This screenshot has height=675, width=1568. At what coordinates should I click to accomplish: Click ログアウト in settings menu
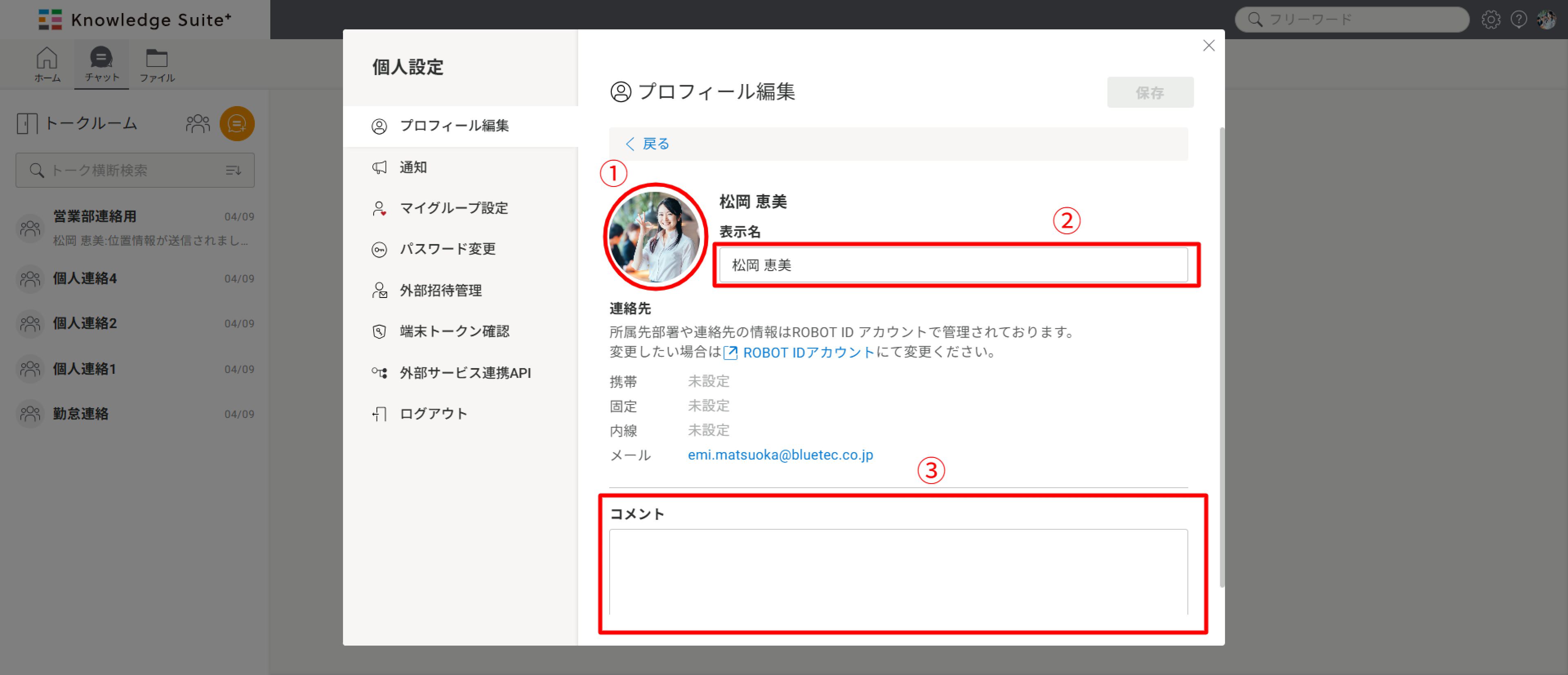click(x=433, y=414)
